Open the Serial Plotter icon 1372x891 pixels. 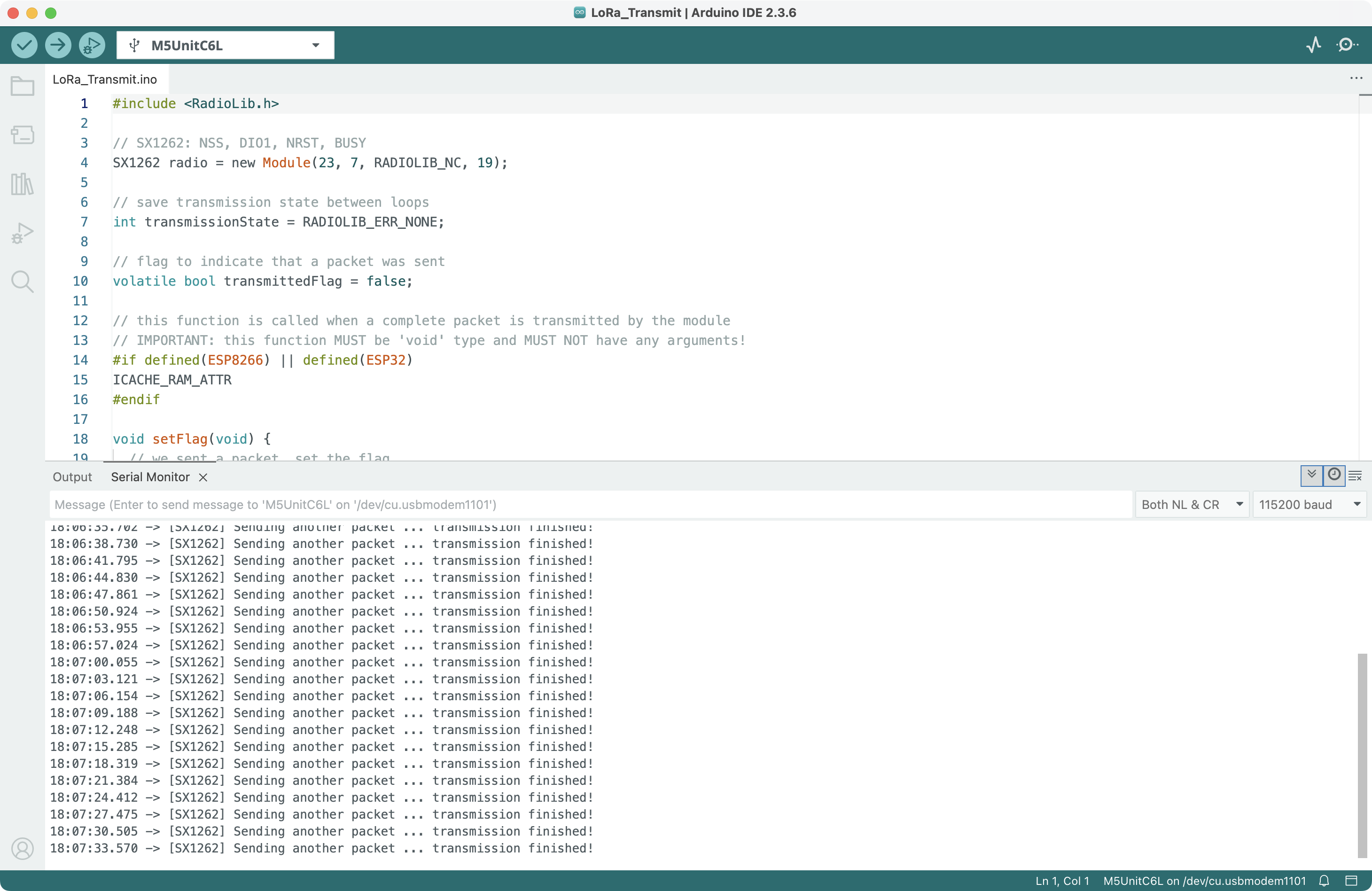1313,45
